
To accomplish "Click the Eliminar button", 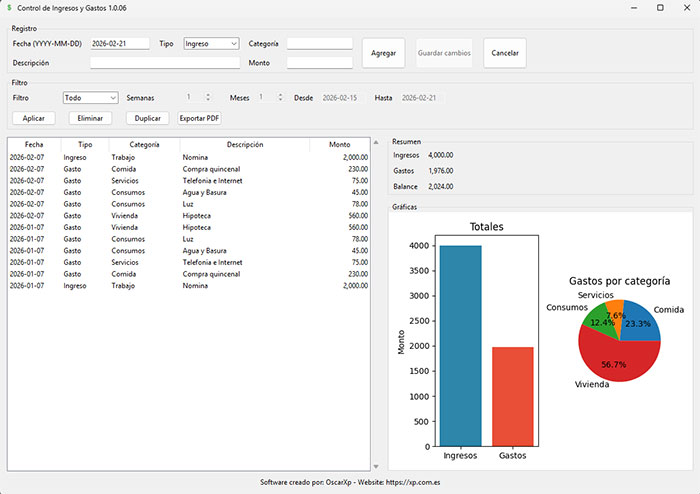I will [90, 118].
